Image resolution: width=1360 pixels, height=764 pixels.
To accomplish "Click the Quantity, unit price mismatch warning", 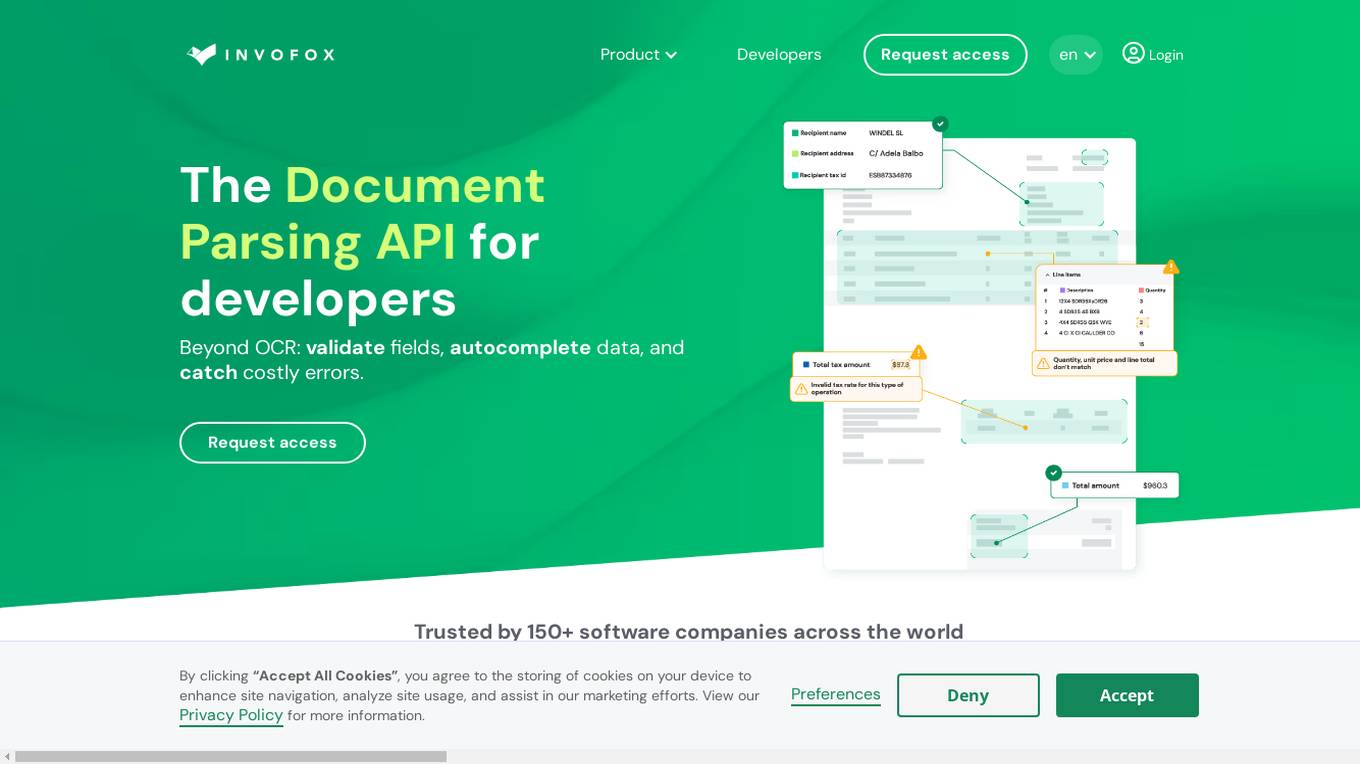I will (x=1105, y=363).
